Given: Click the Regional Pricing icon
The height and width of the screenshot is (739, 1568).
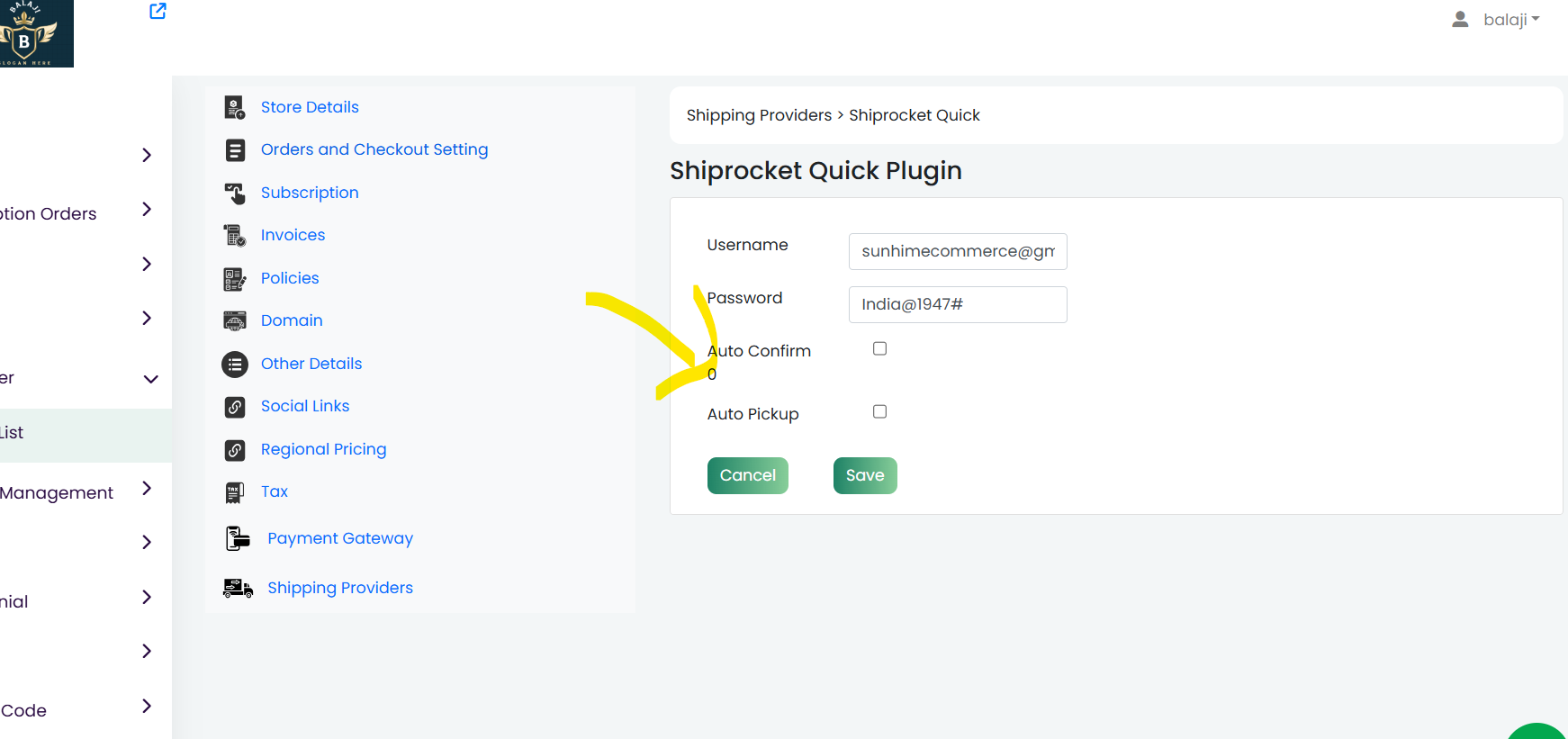Looking at the screenshot, I should click(235, 450).
